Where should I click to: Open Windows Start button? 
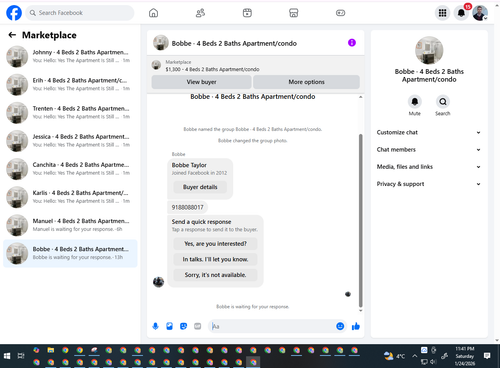coord(7,356)
